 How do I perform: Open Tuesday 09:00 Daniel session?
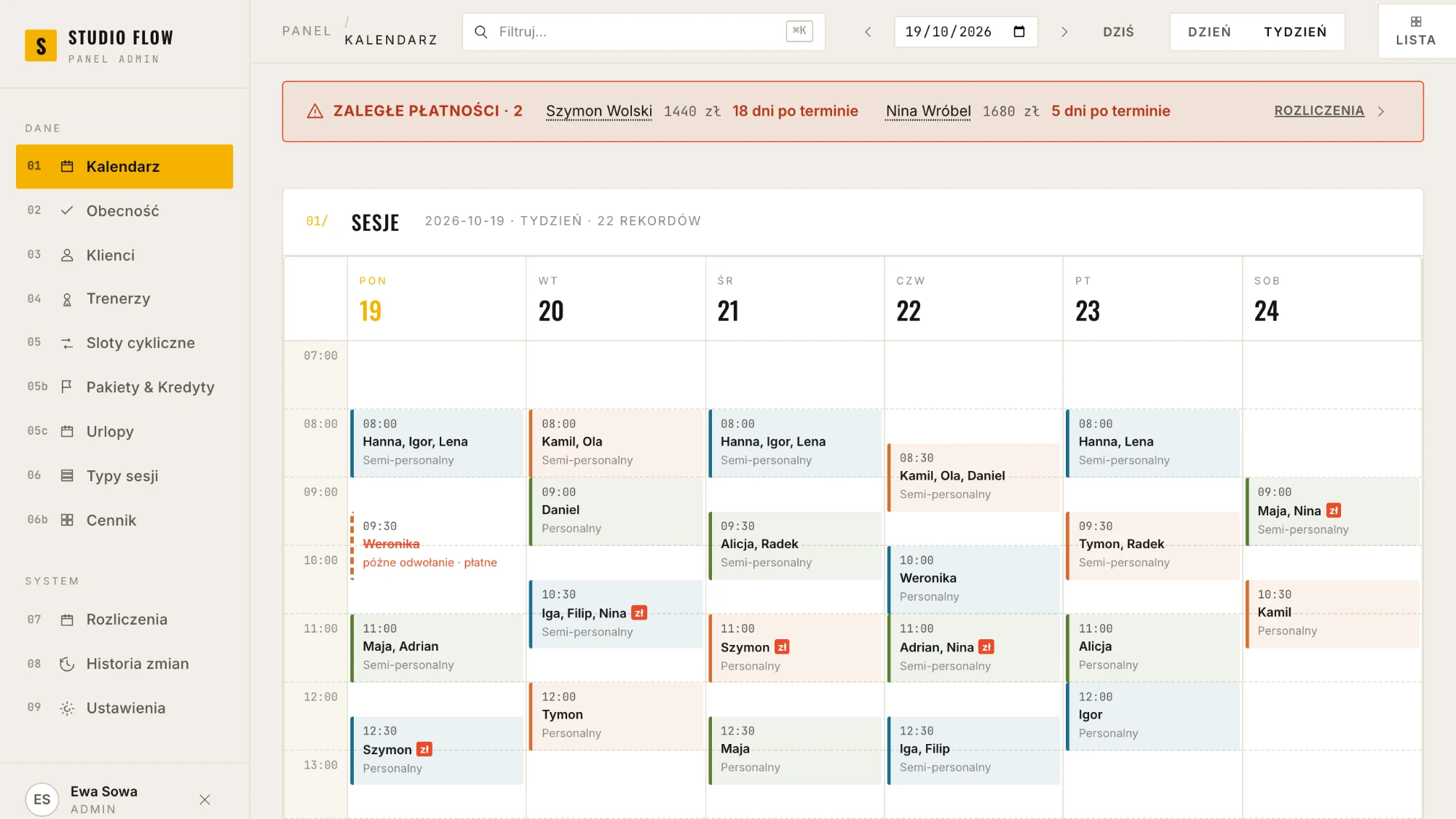(616, 512)
